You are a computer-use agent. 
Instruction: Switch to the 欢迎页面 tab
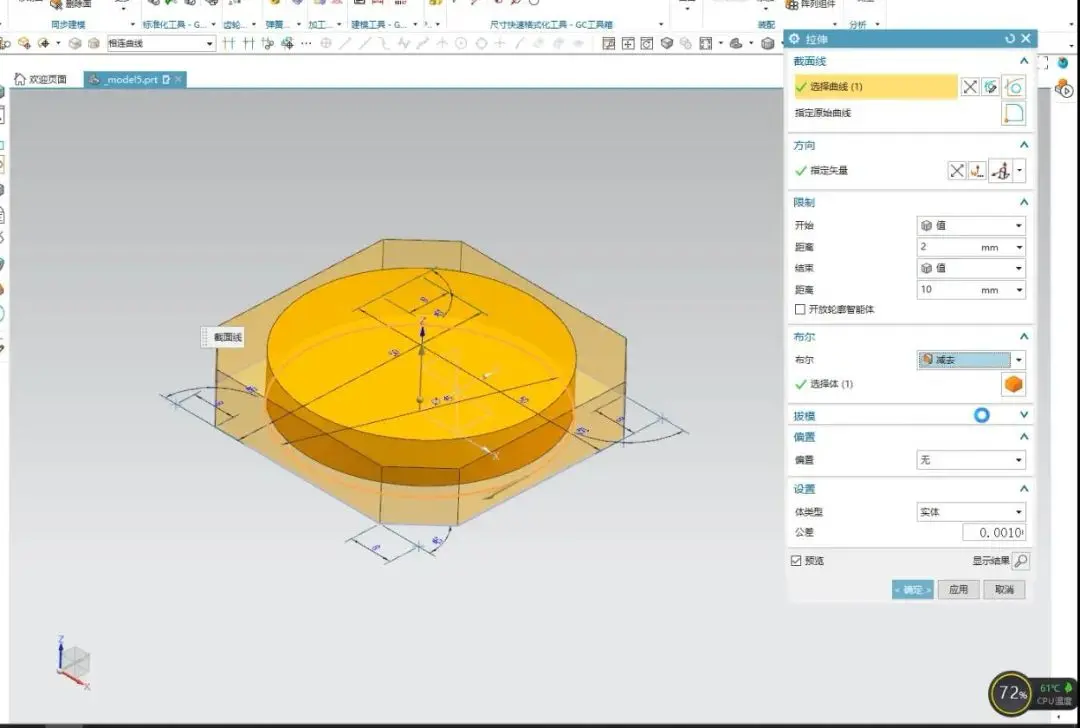pyautogui.click(x=41, y=79)
